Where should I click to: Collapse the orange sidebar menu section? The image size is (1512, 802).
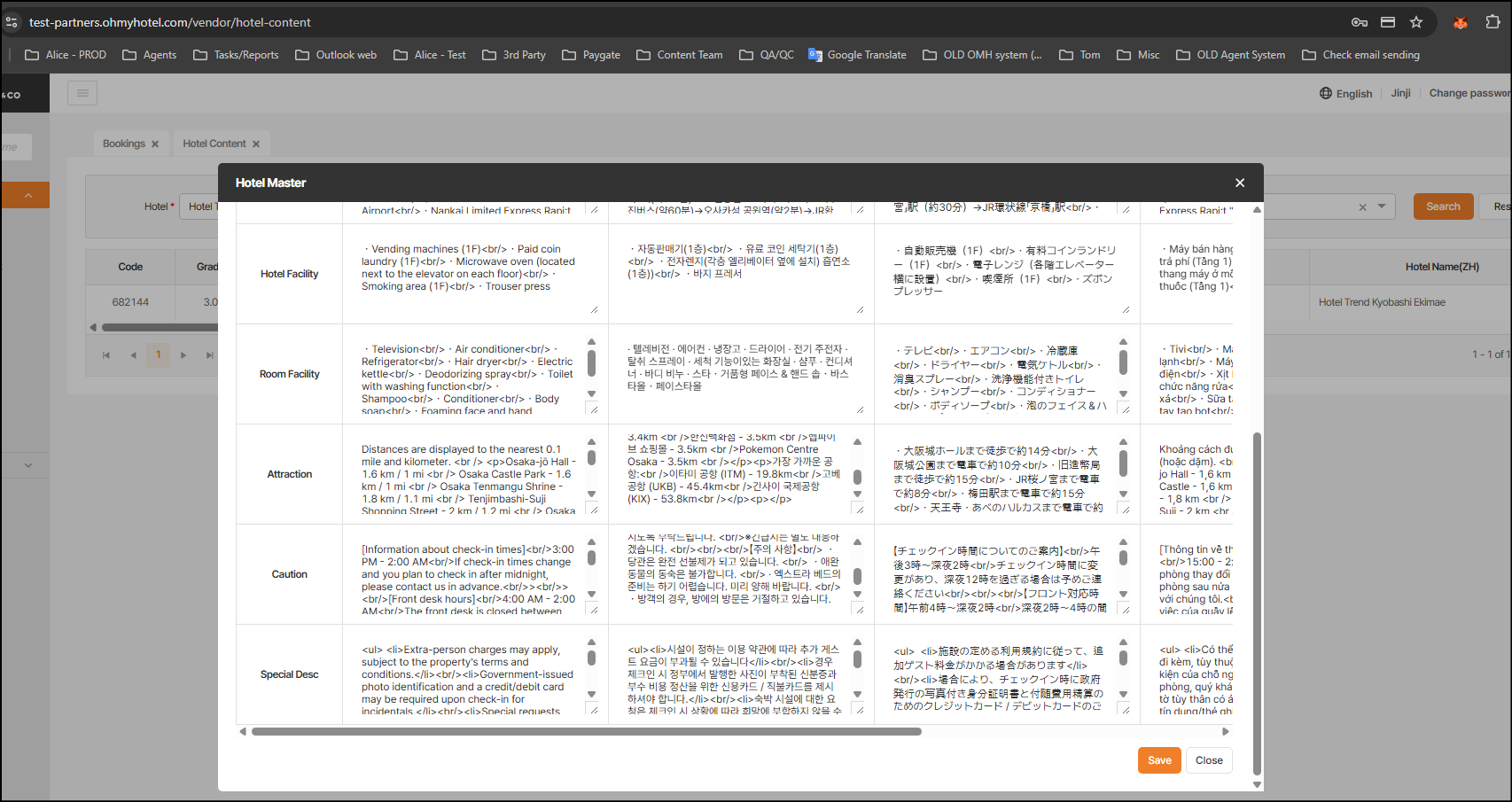point(28,195)
